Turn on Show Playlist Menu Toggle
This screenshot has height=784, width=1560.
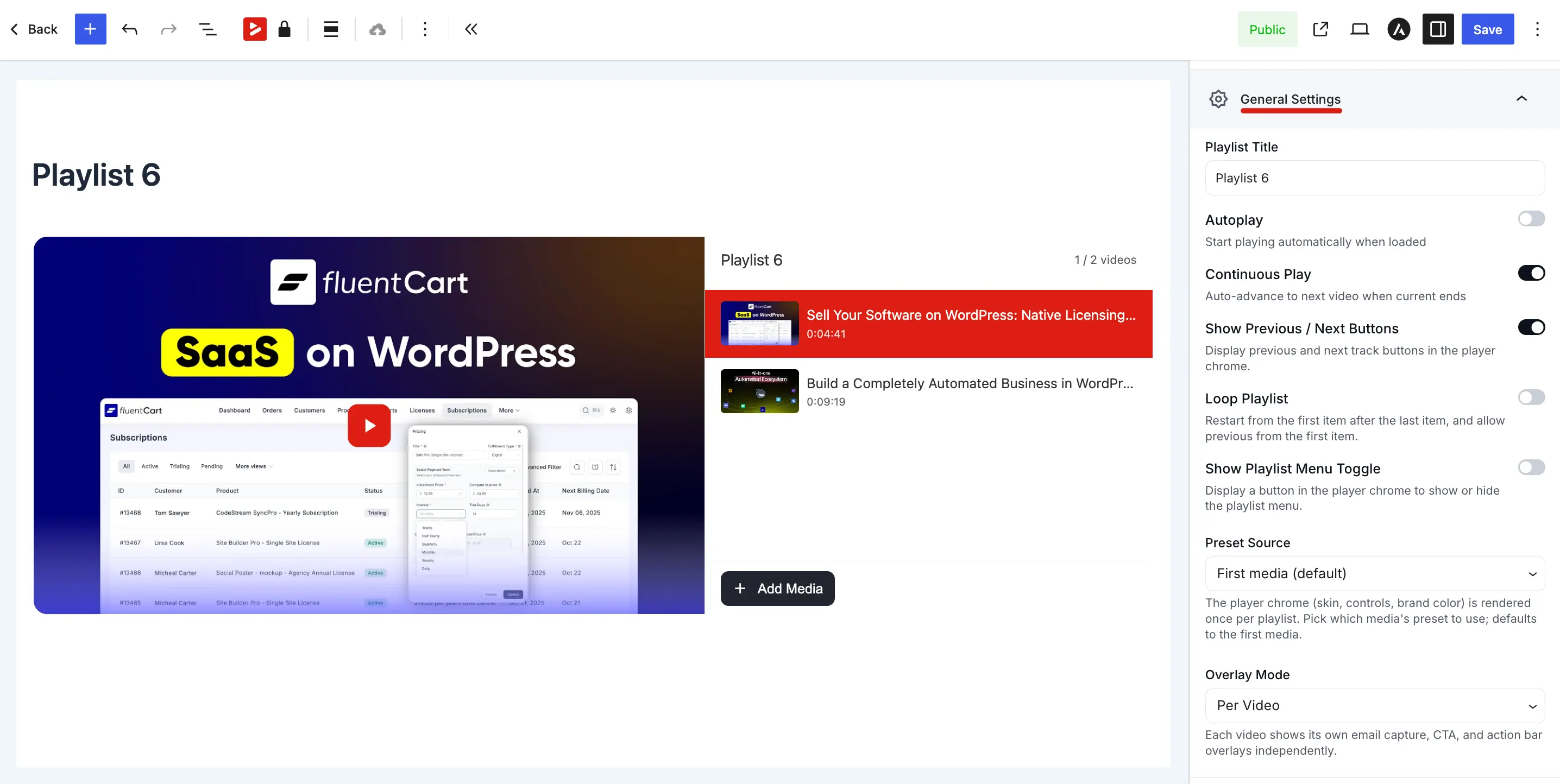[x=1531, y=467]
